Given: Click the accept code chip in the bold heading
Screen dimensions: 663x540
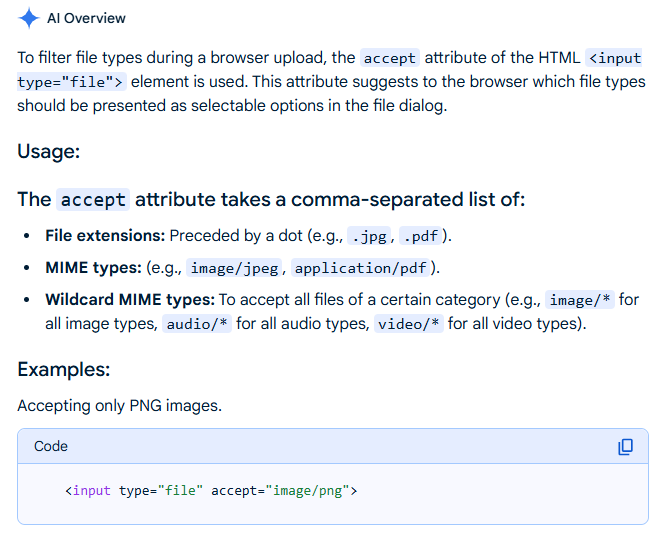Looking at the screenshot, I should (x=93, y=200).
